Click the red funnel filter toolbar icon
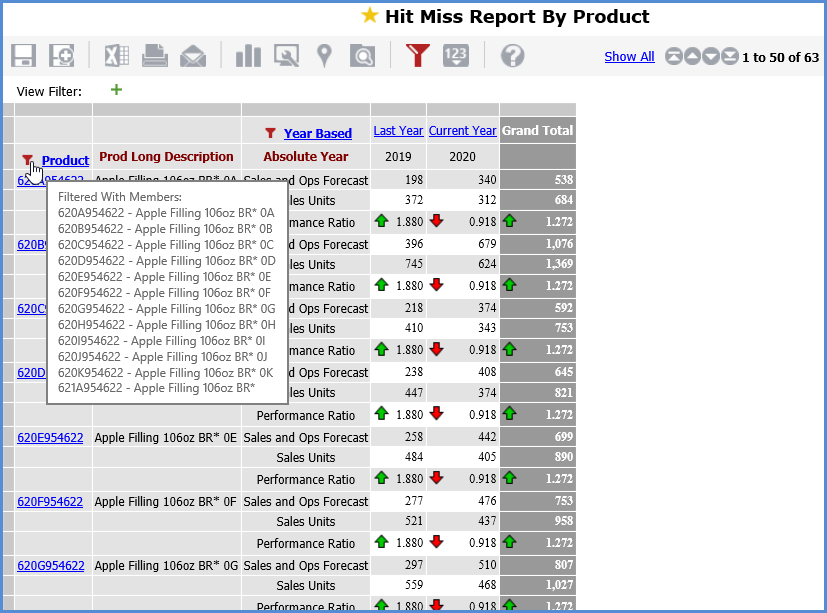Viewport: 827px width, 613px height. (x=418, y=56)
